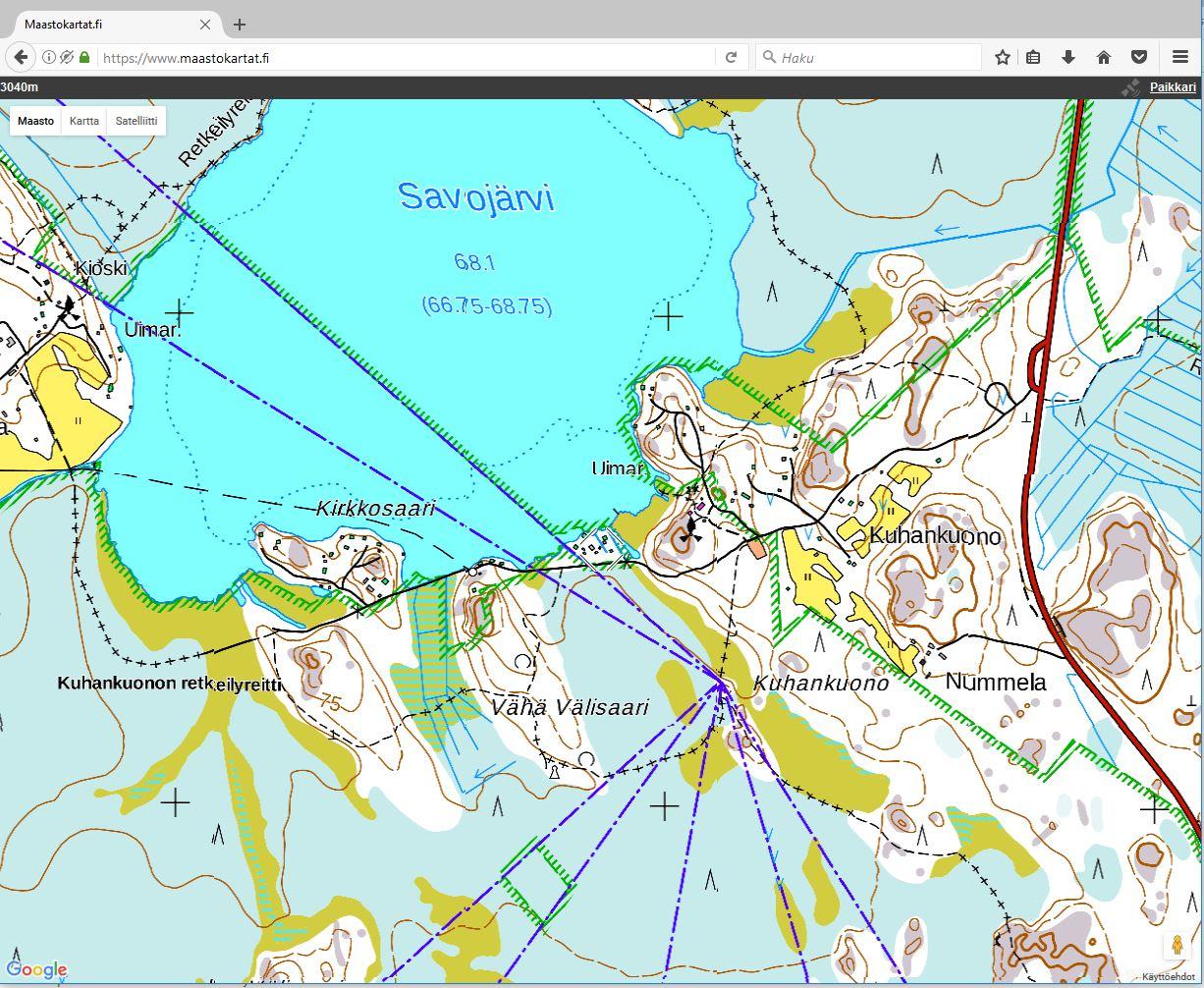Switch to the Kartta map layer
The image size is (1204, 988).
click(x=84, y=121)
